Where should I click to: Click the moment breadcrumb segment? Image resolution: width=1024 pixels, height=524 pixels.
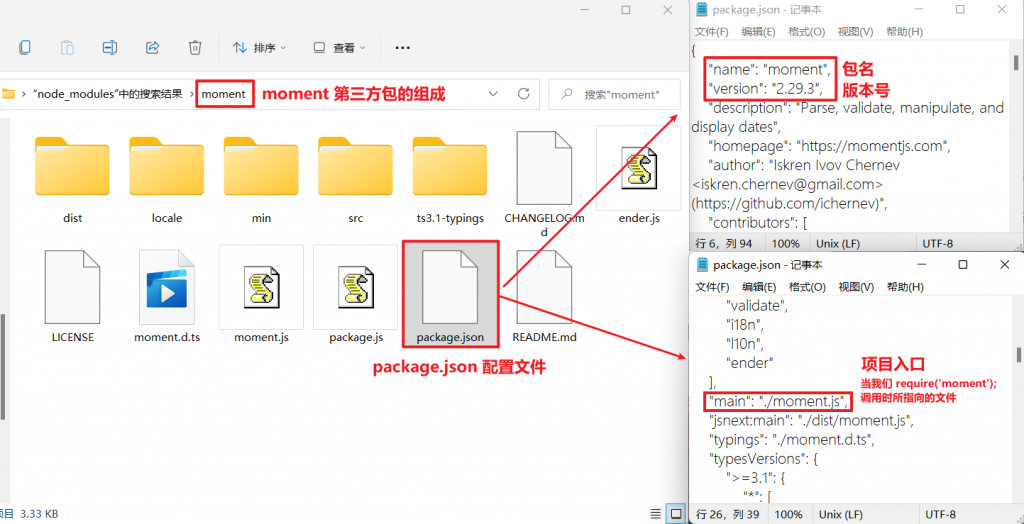[224, 94]
